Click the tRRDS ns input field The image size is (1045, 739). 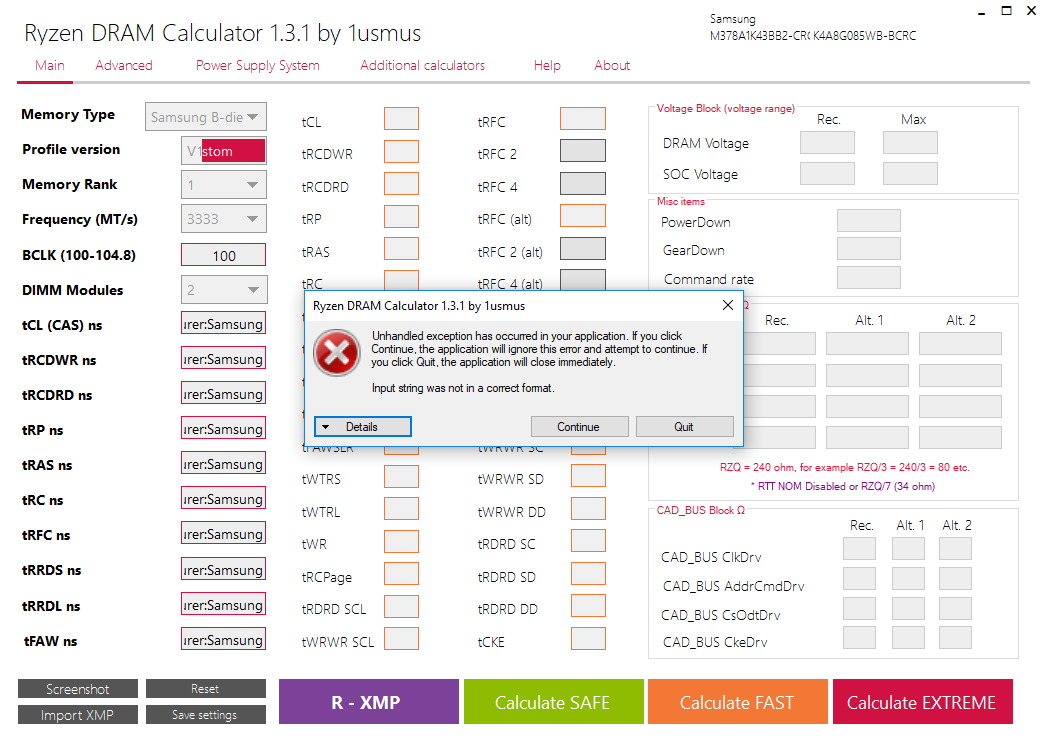click(x=223, y=570)
